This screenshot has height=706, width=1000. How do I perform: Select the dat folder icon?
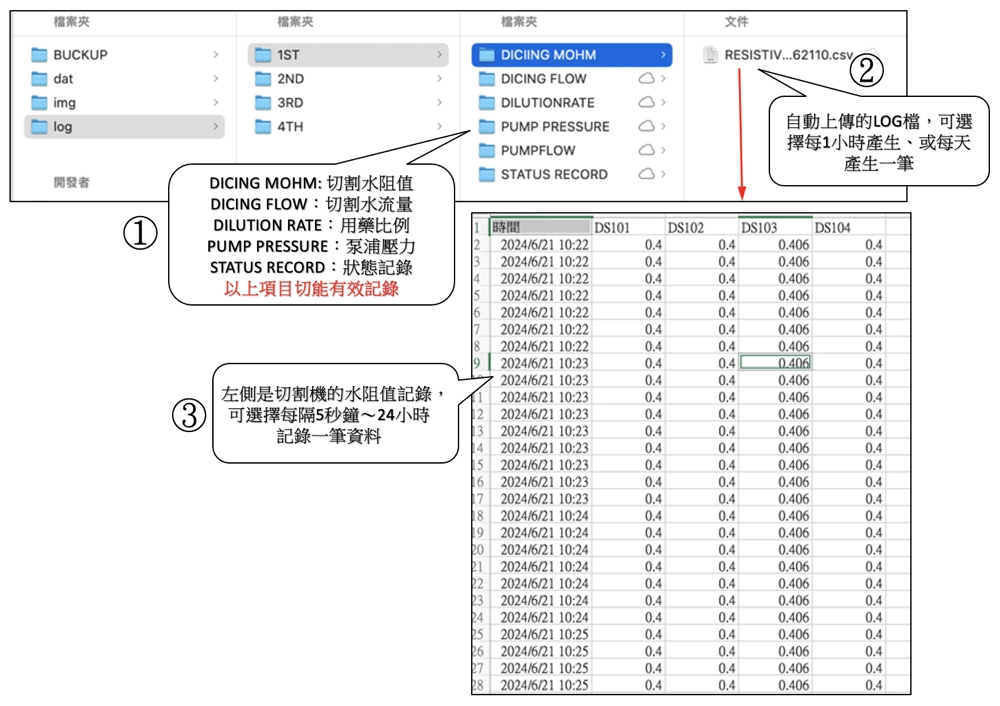tap(40, 79)
